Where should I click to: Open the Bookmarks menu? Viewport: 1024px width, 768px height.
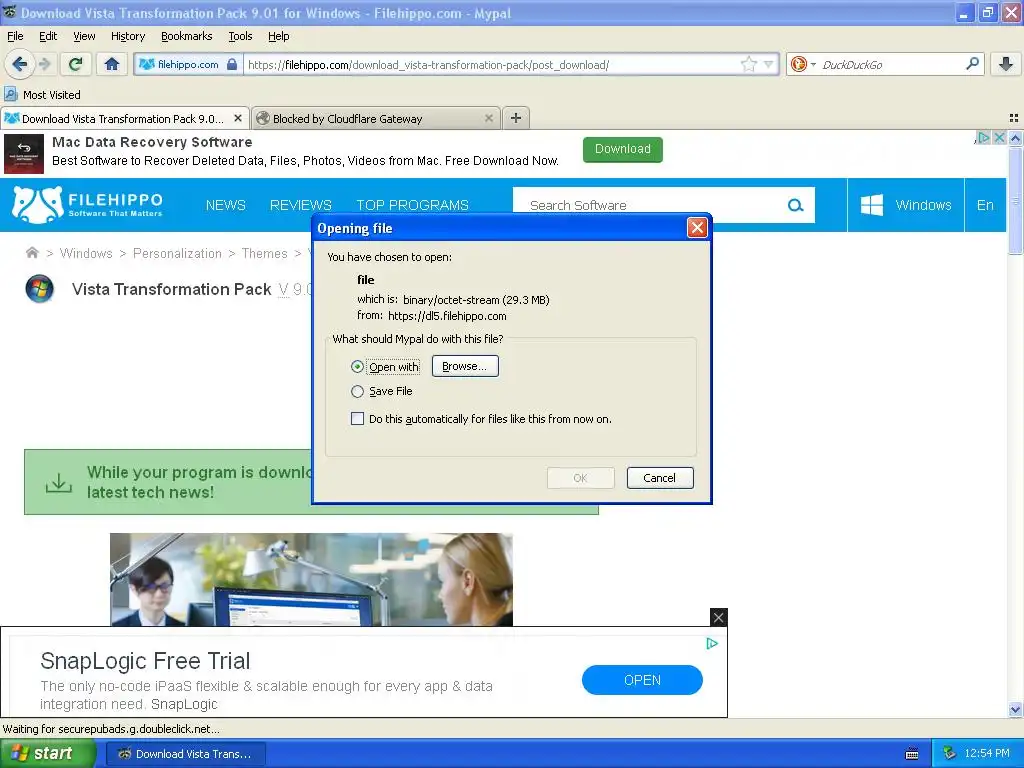coord(187,36)
